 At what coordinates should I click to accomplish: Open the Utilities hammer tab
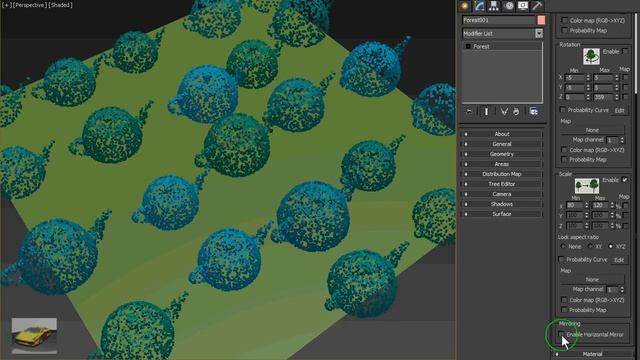pos(537,6)
